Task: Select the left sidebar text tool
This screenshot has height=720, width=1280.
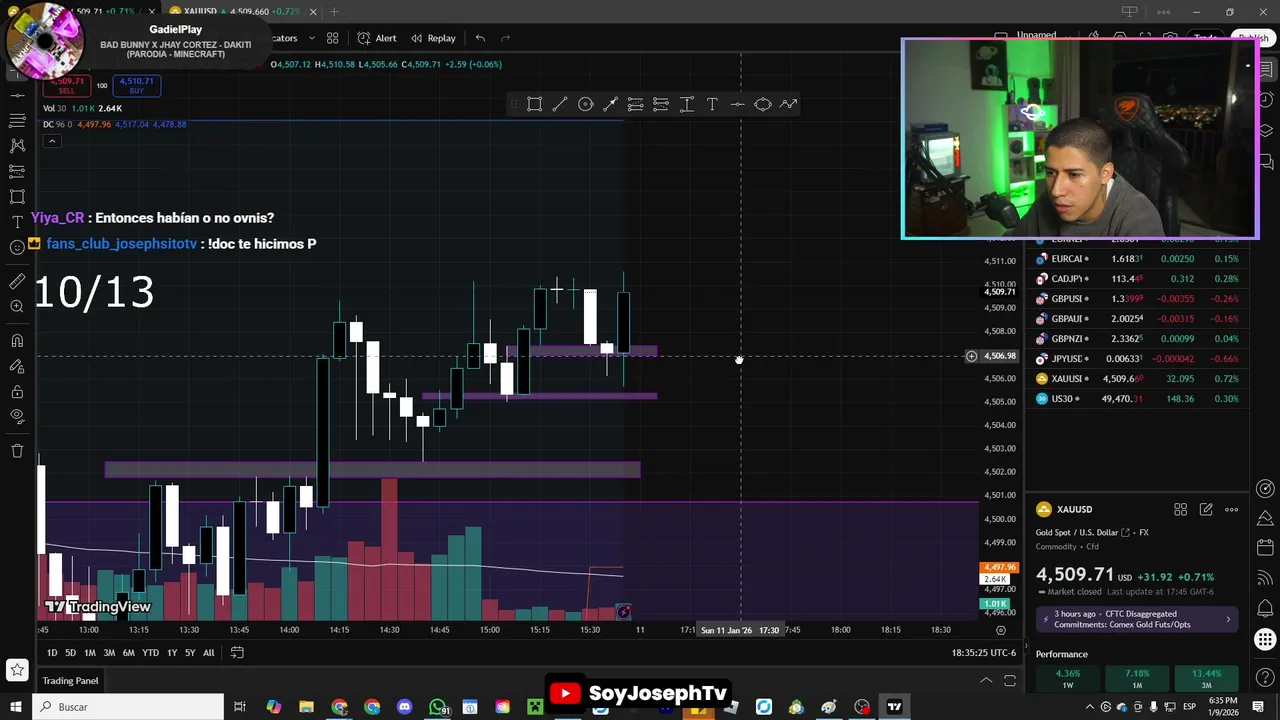Action: point(17,222)
